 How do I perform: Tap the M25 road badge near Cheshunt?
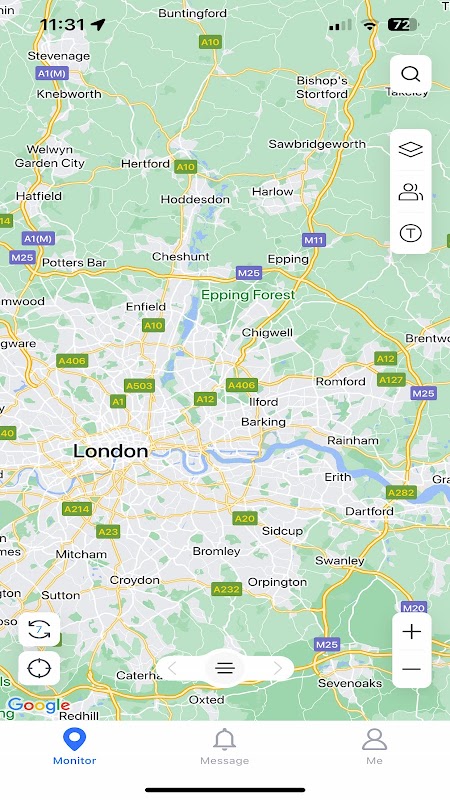tap(249, 273)
